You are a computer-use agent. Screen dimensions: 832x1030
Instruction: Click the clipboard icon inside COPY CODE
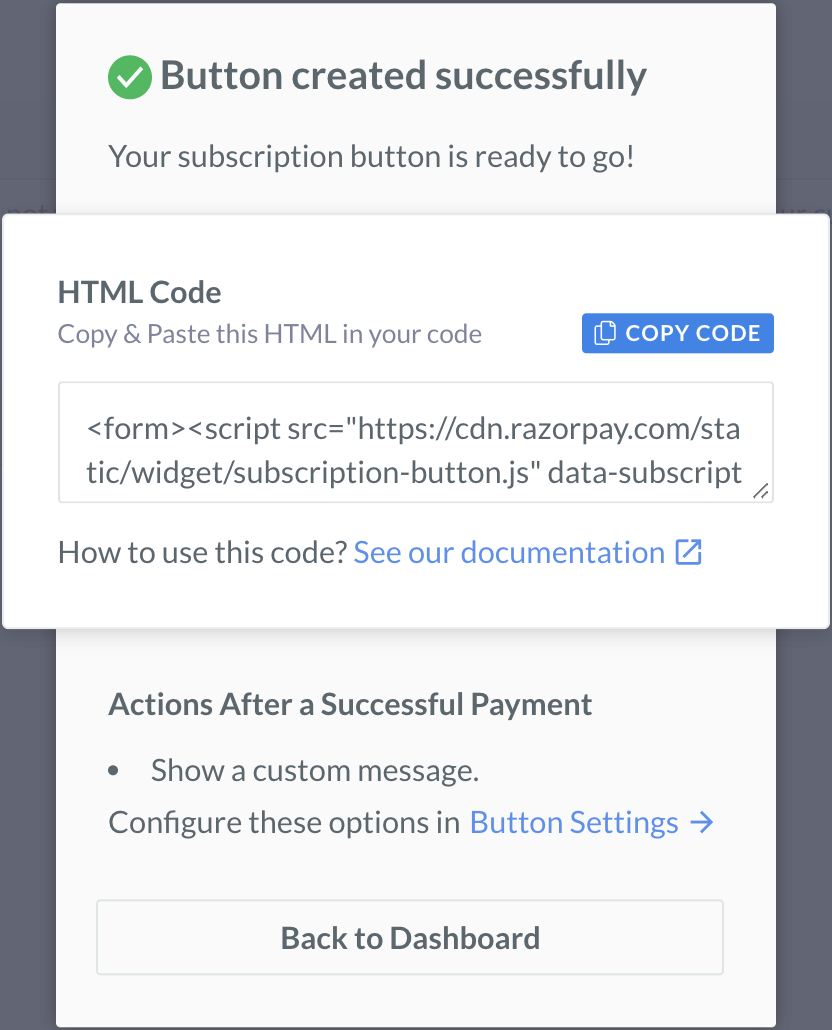coord(605,333)
